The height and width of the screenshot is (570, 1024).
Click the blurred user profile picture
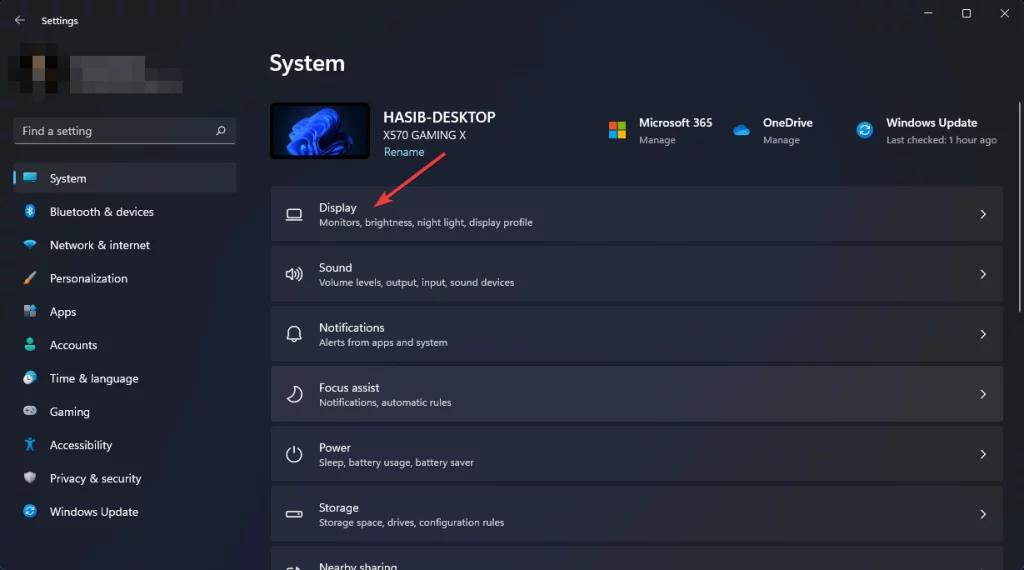pos(37,69)
